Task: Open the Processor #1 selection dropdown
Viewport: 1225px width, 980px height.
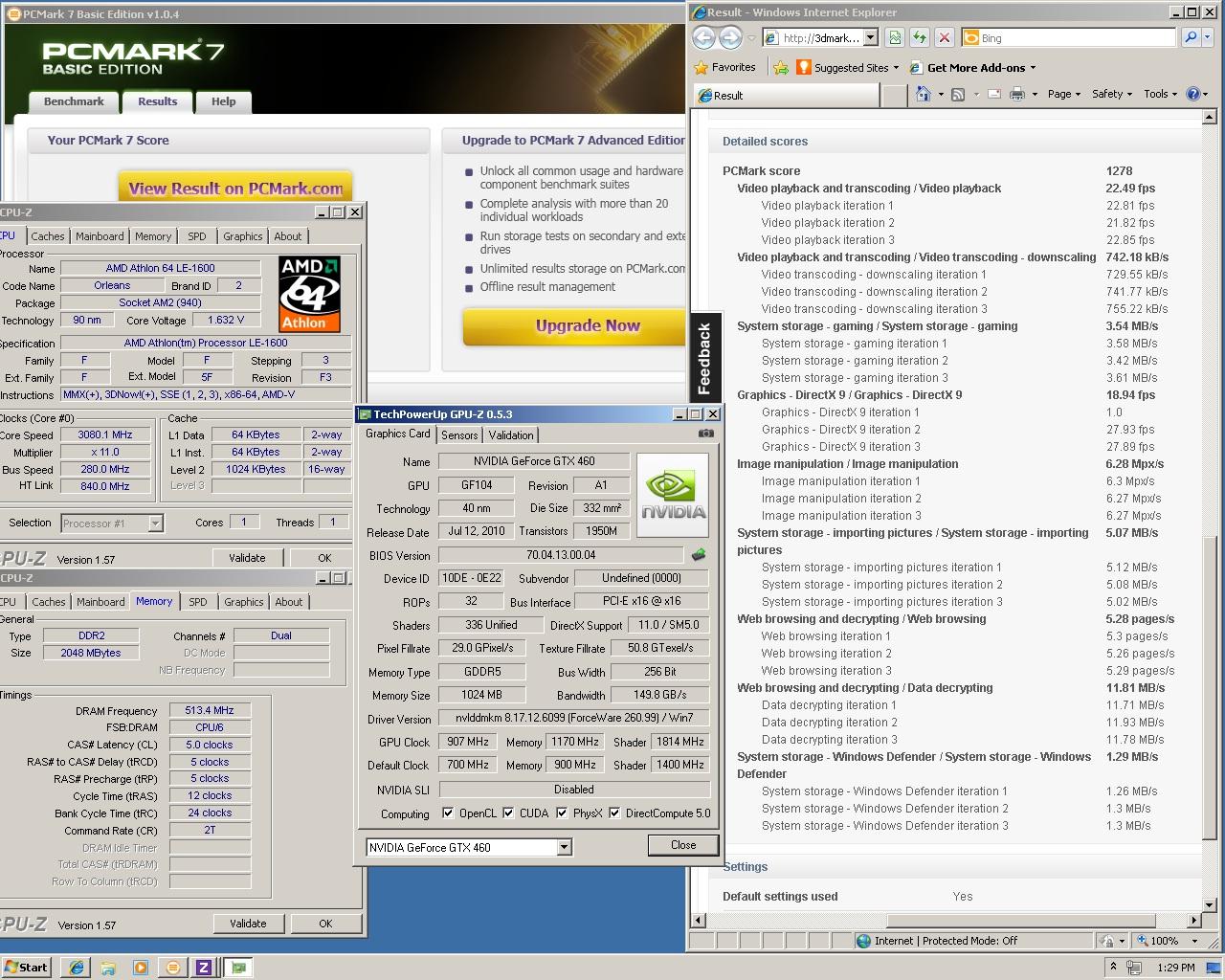Action: [x=155, y=523]
